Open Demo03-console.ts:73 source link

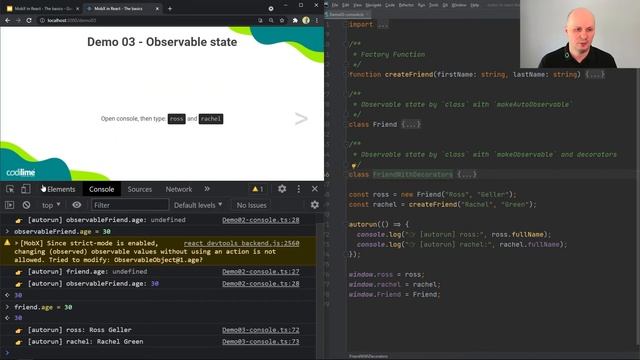click(260, 342)
